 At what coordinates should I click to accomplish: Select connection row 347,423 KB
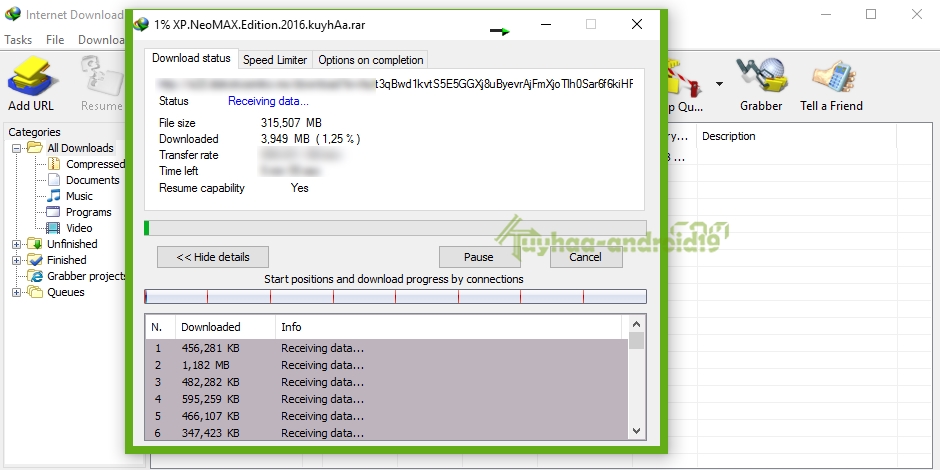[x=386, y=432]
